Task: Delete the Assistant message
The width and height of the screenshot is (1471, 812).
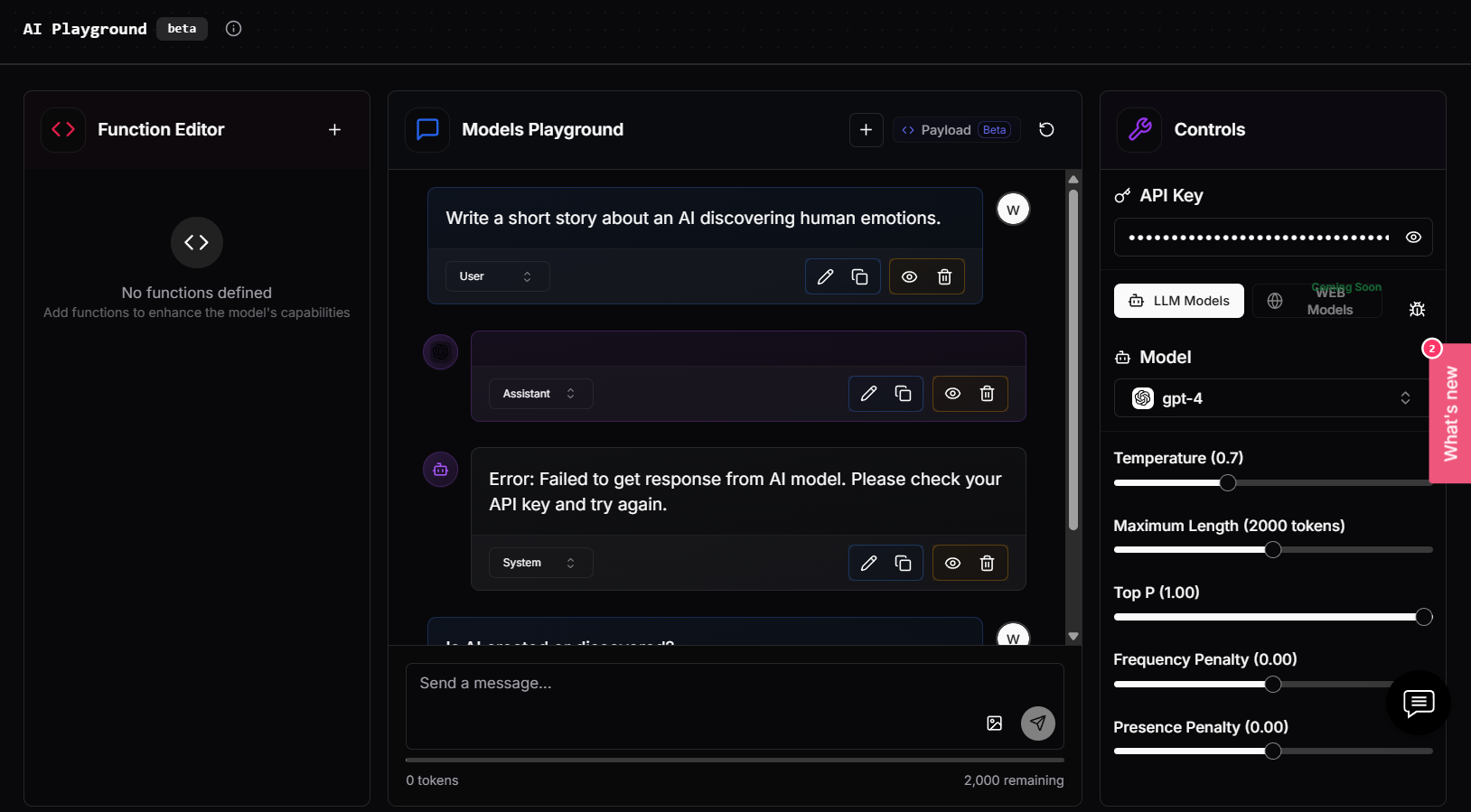Action: click(988, 394)
